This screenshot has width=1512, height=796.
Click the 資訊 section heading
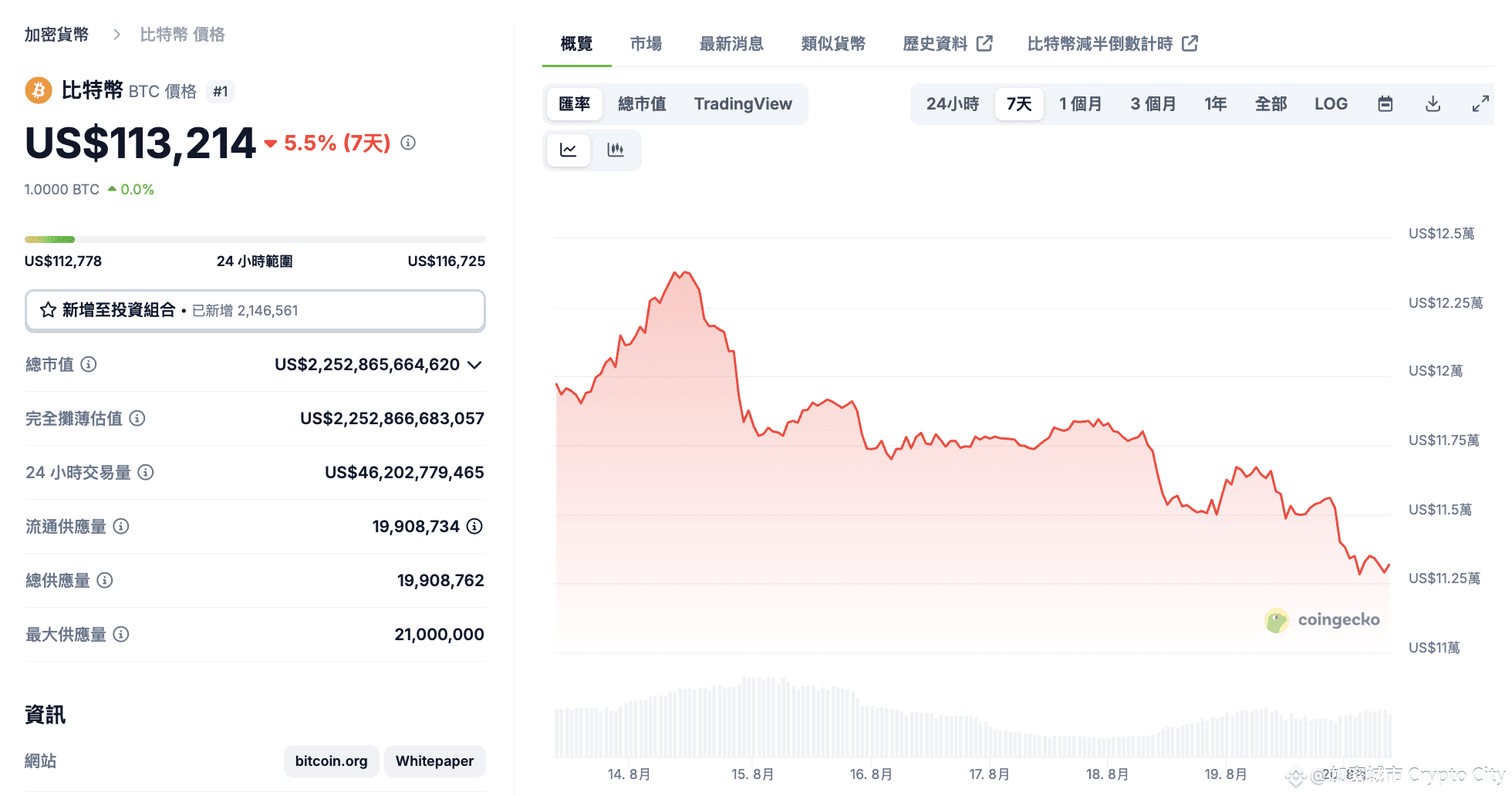click(46, 715)
